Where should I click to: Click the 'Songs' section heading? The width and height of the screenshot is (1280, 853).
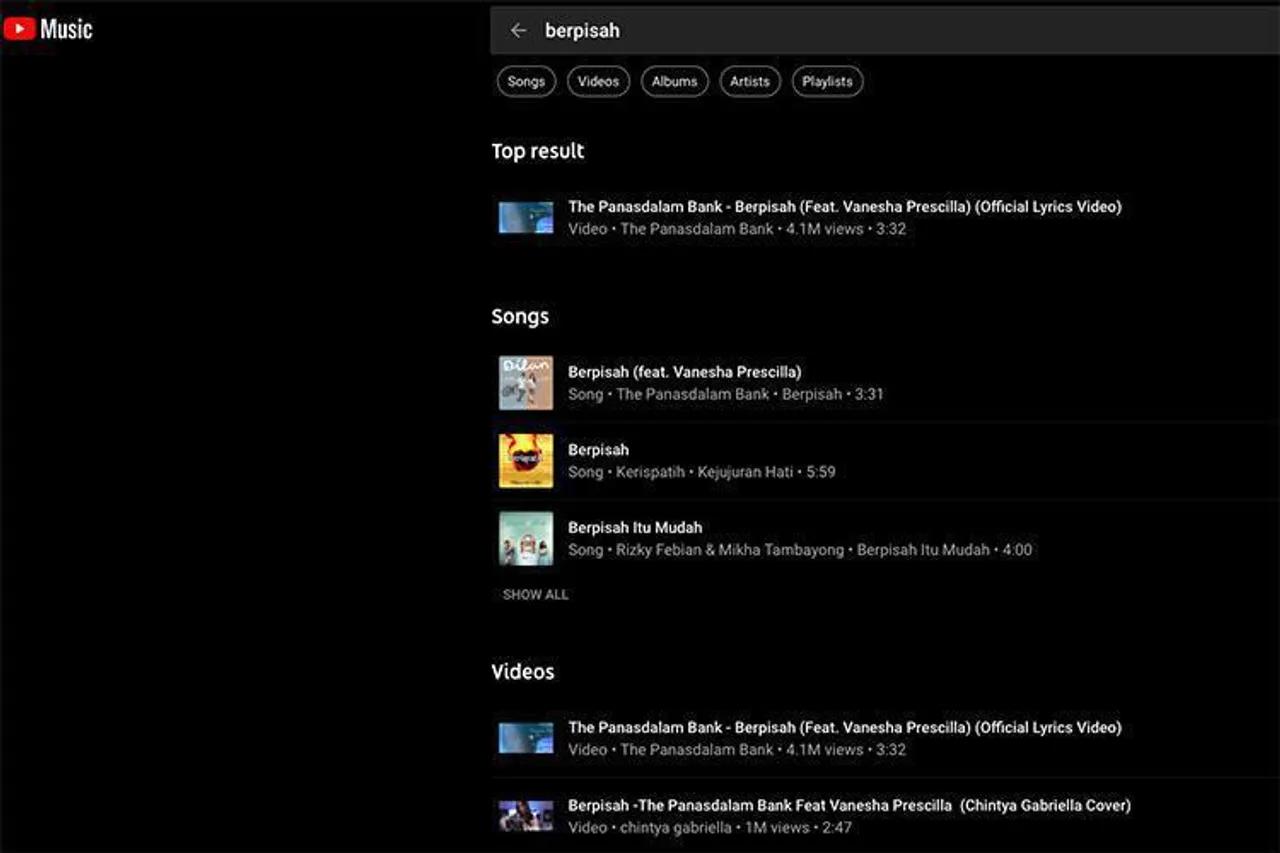click(x=520, y=317)
